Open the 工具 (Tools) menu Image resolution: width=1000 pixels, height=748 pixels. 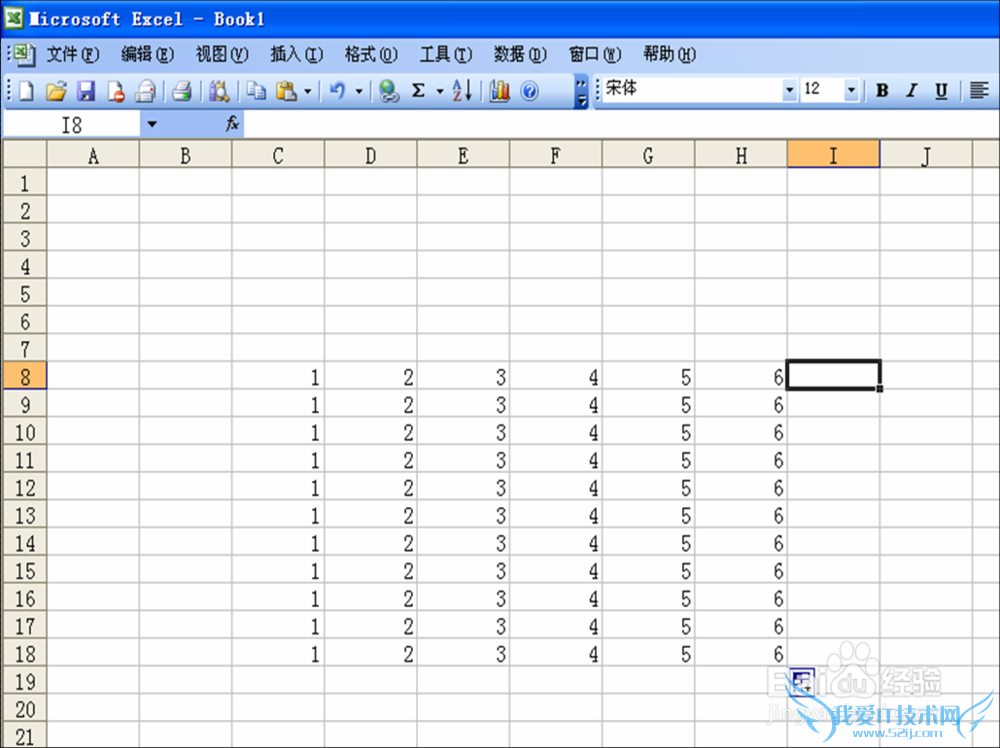click(x=446, y=55)
